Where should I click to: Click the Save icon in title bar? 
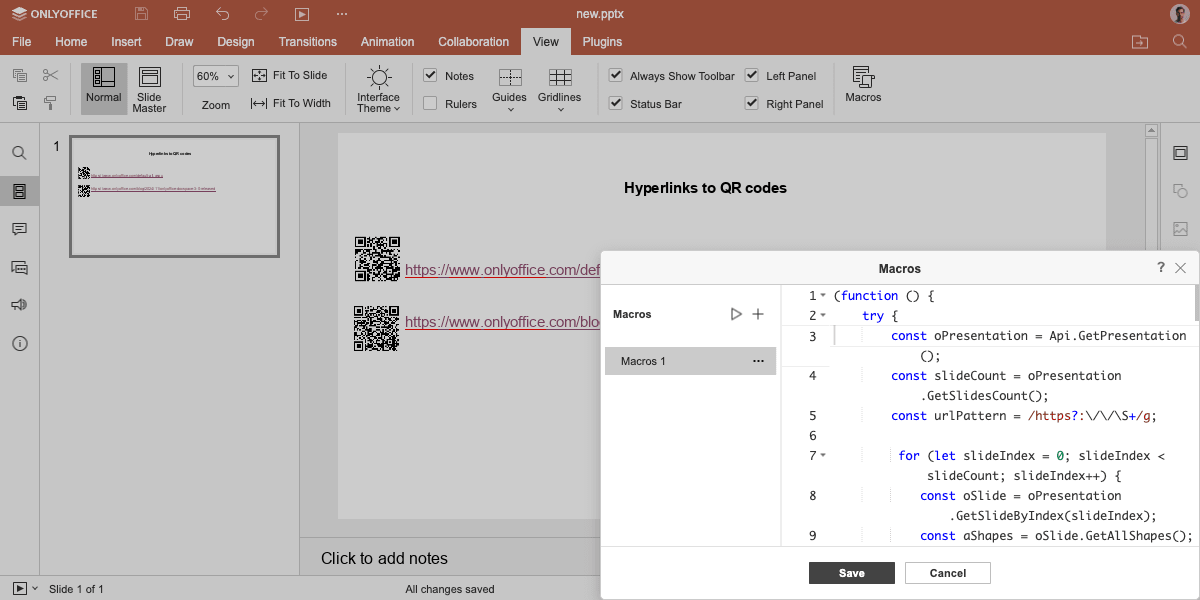point(142,14)
